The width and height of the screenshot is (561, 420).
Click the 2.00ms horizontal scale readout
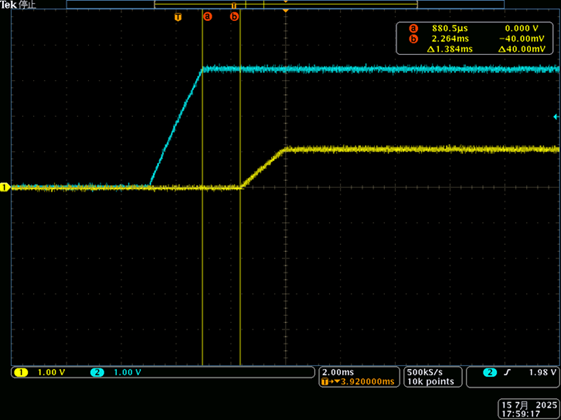coord(338,372)
